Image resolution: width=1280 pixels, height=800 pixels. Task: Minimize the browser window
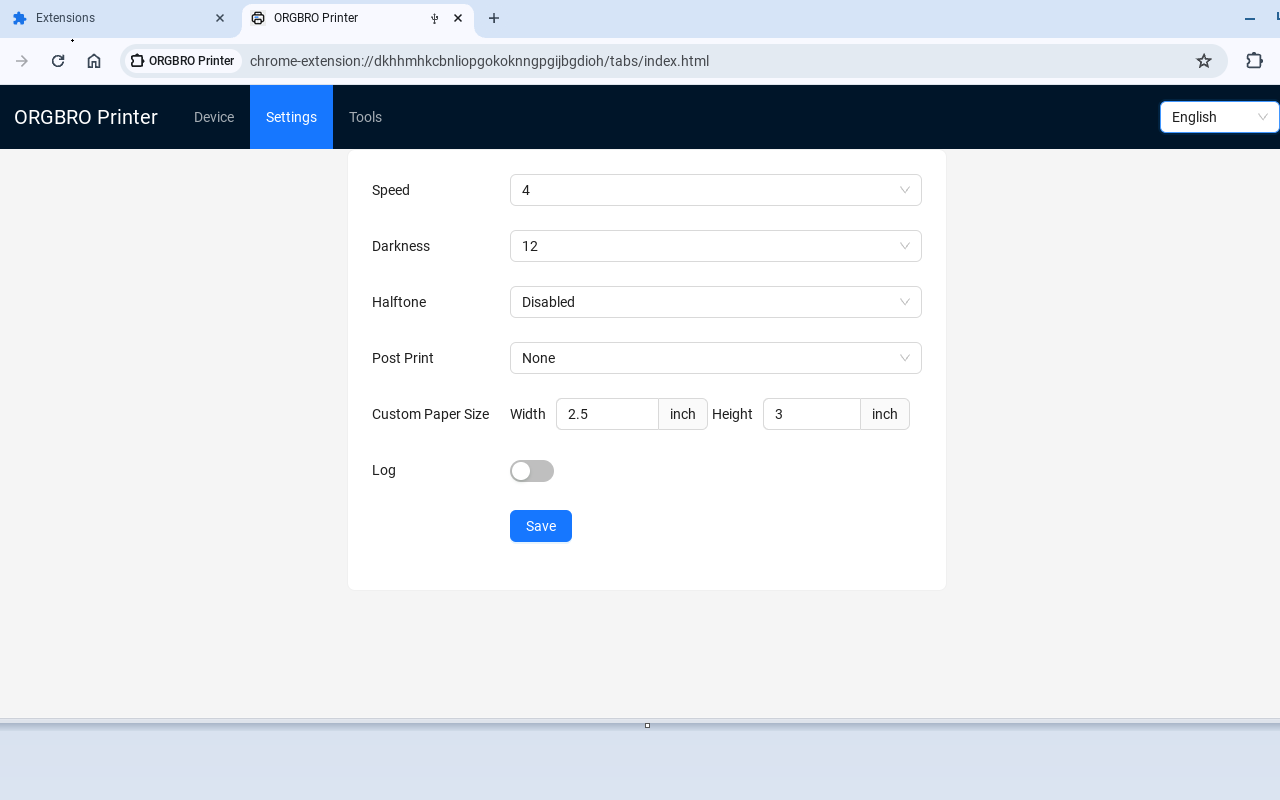click(x=1250, y=18)
